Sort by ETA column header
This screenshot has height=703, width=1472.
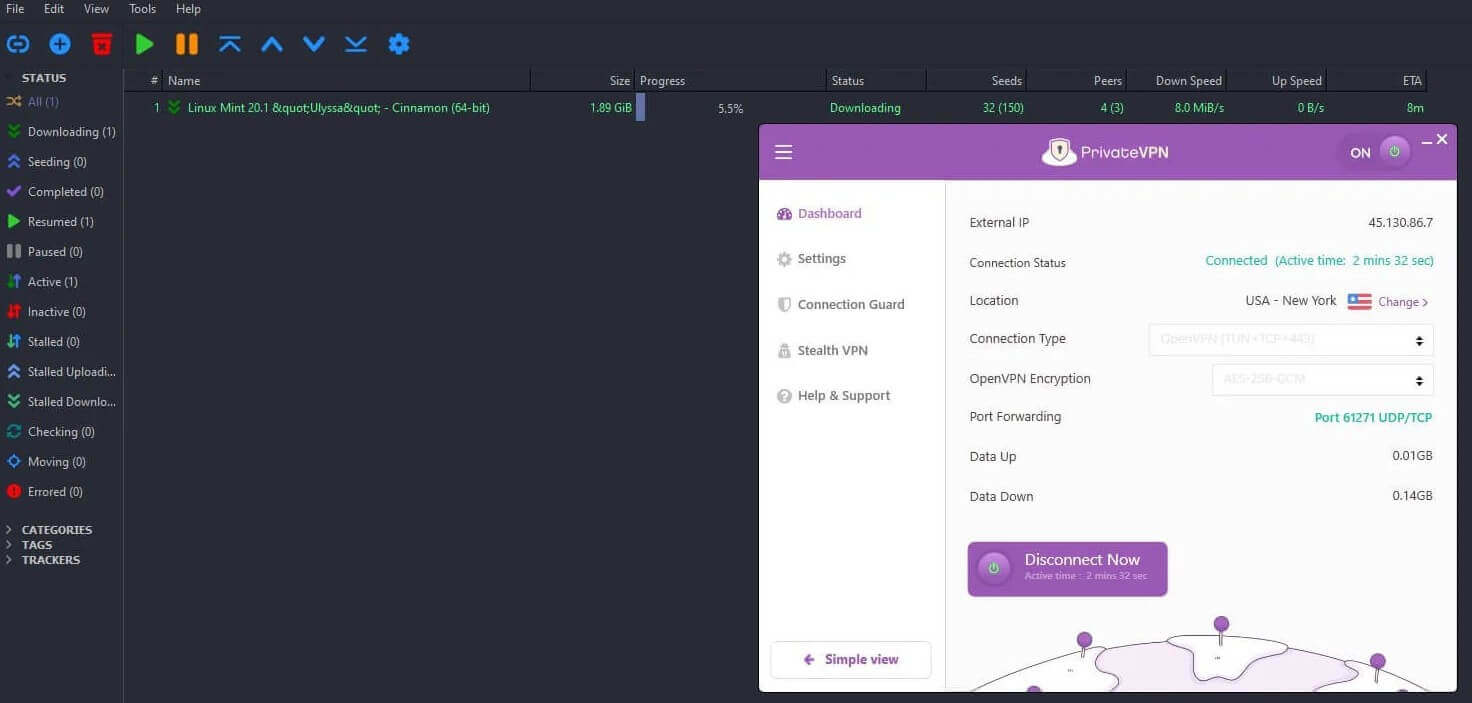click(x=1376, y=81)
